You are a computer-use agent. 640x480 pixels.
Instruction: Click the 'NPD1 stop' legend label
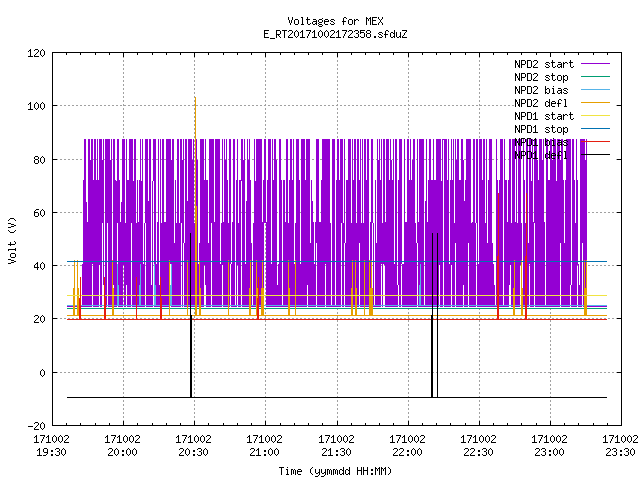[x=541, y=129]
